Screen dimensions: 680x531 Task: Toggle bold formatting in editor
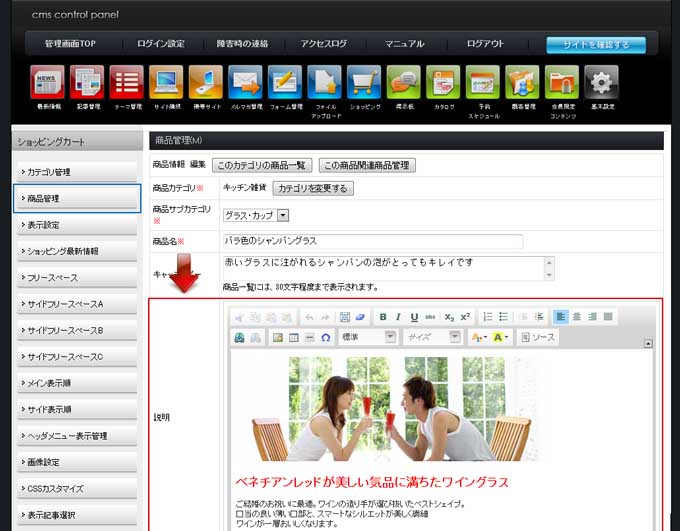point(383,317)
